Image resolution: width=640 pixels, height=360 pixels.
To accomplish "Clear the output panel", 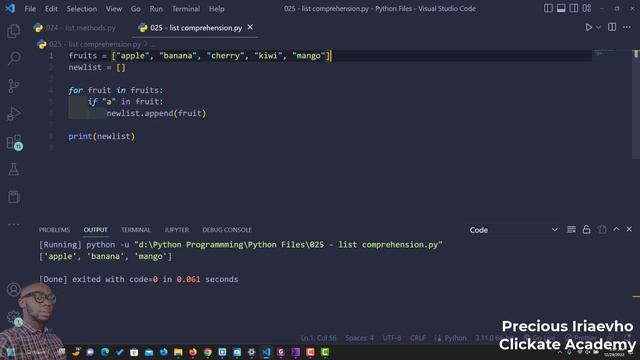I will [x=571, y=230].
